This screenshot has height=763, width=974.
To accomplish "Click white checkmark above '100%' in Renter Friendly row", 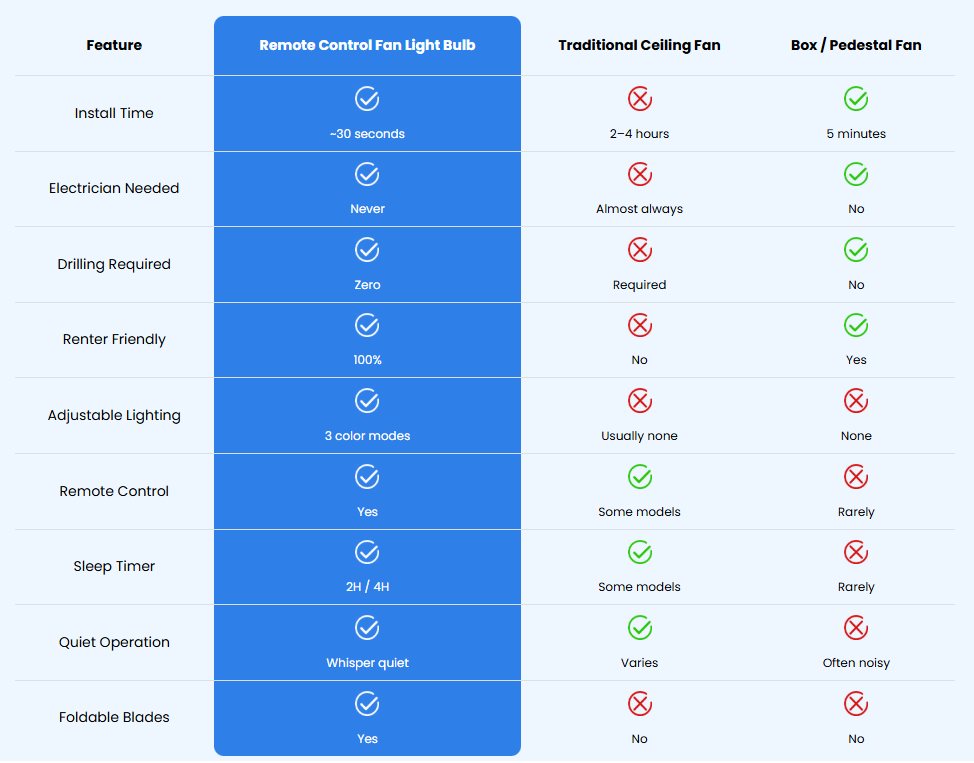I will pyautogui.click(x=367, y=326).
